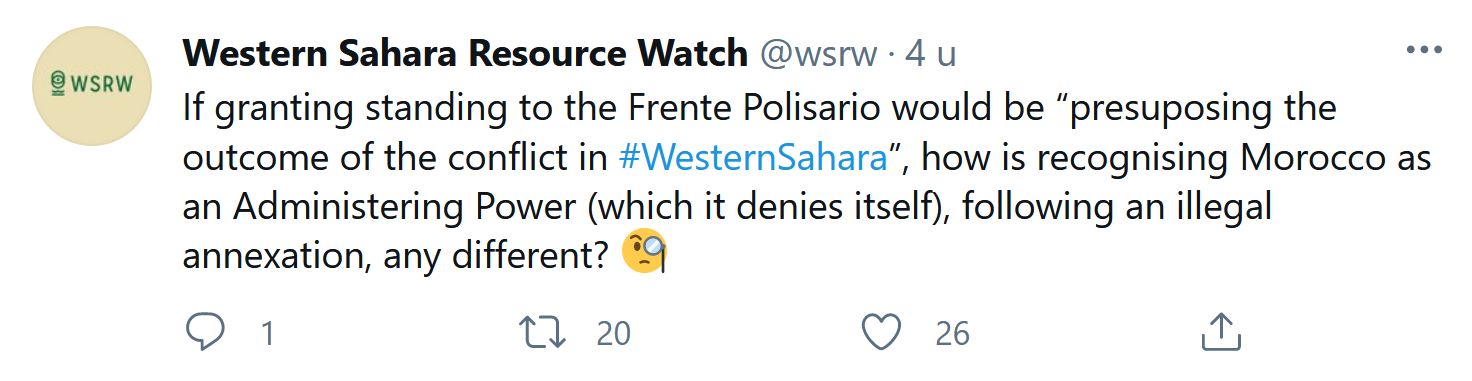Retweet this post using the retweet icon

545,332
